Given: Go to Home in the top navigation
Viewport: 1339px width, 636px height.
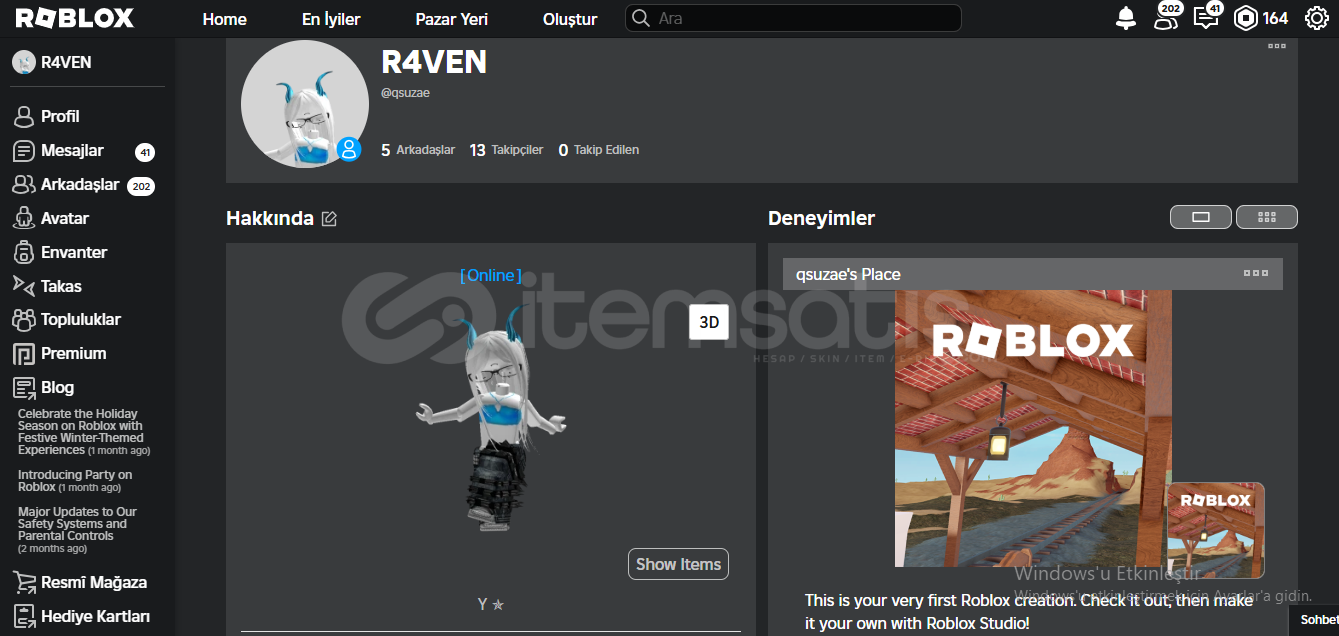Looking at the screenshot, I should (x=224, y=19).
